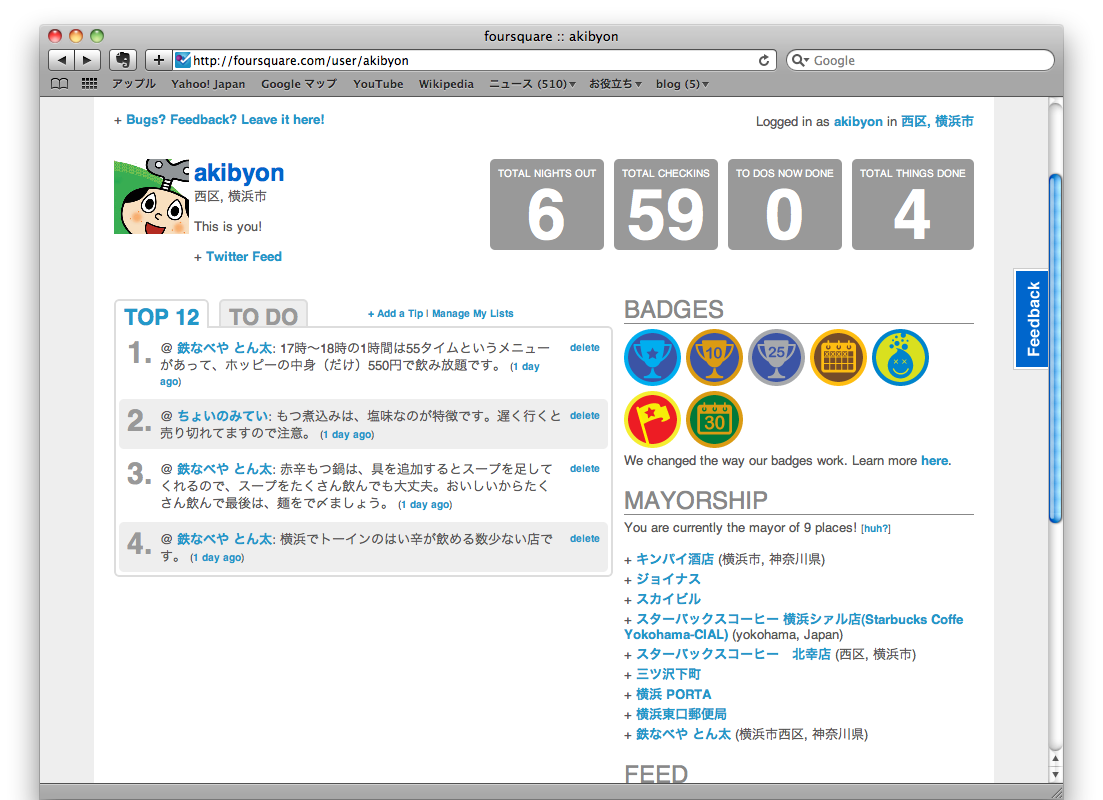Open akibyon link in logged-in notice
The height and width of the screenshot is (800, 1103).
coord(857,122)
